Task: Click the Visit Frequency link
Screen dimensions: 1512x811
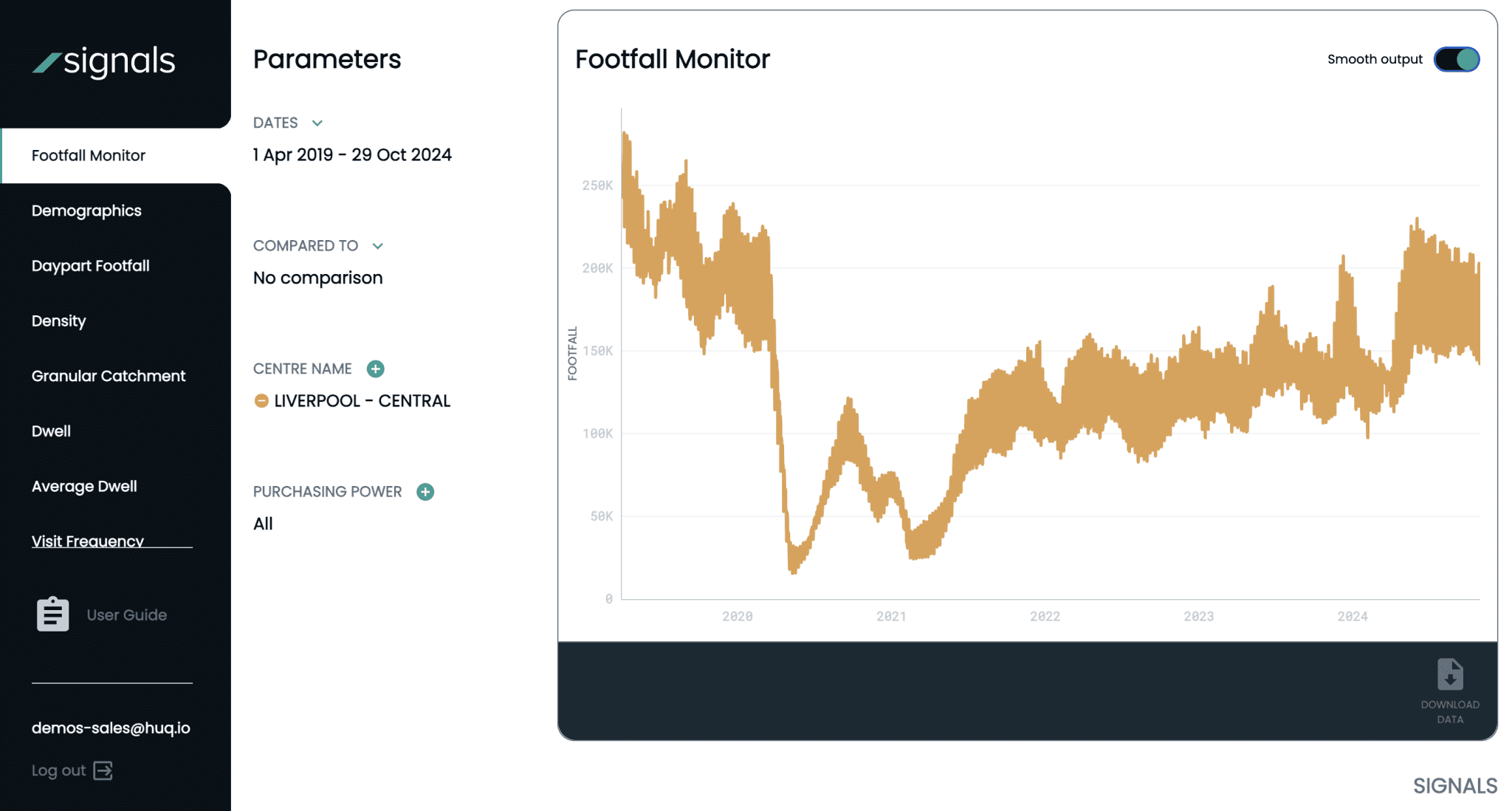Action: [x=88, y=541]
